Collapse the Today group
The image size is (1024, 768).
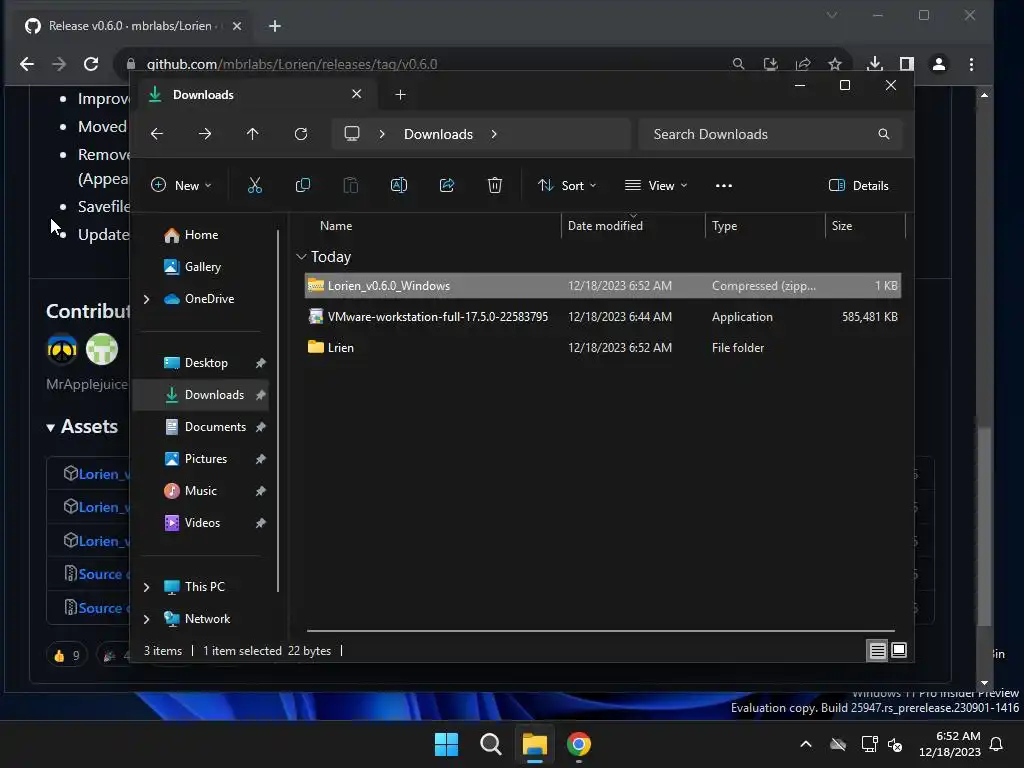click(301, 257)
